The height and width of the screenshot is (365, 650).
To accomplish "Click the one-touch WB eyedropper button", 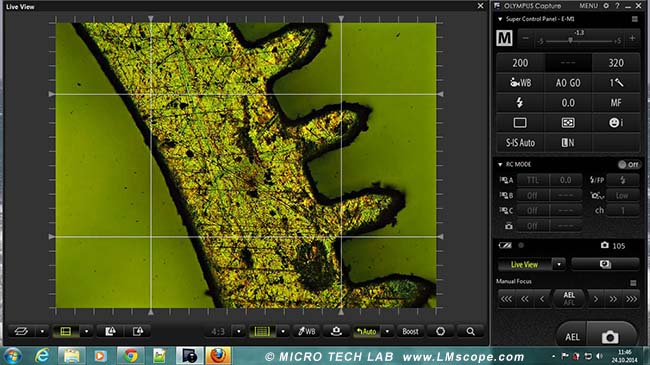I will 307,331.
